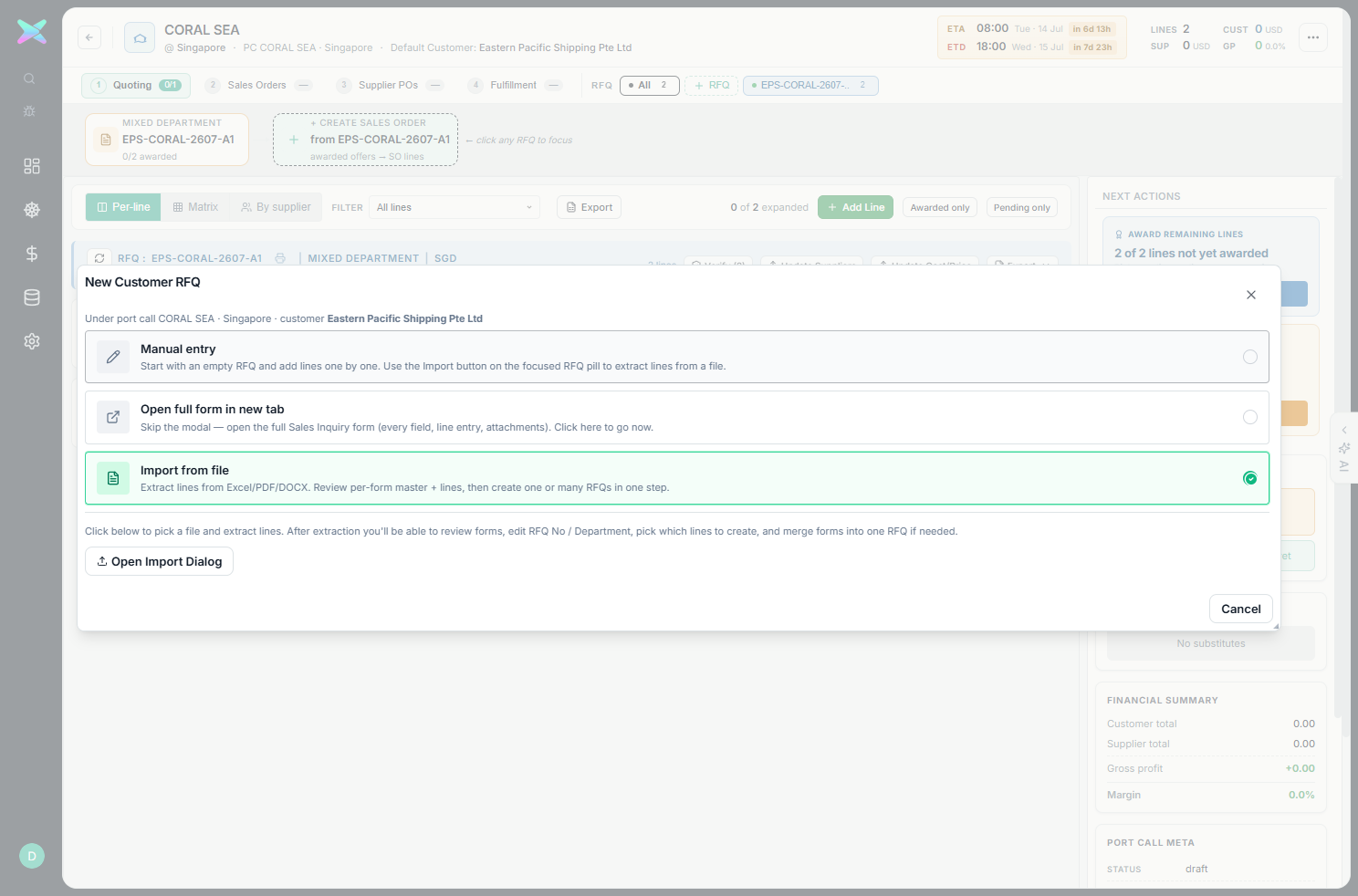Viewport: 1358px width, 896px height.
Task: Open the dashboard grid icon in sidebar
Action: [x=32, y=166]
